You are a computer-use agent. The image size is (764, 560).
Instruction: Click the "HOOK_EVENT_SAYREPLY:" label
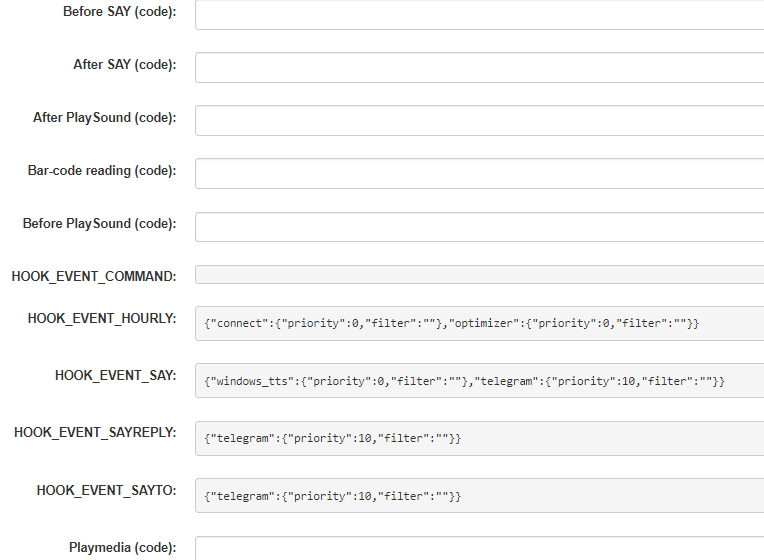coord(95,433)
